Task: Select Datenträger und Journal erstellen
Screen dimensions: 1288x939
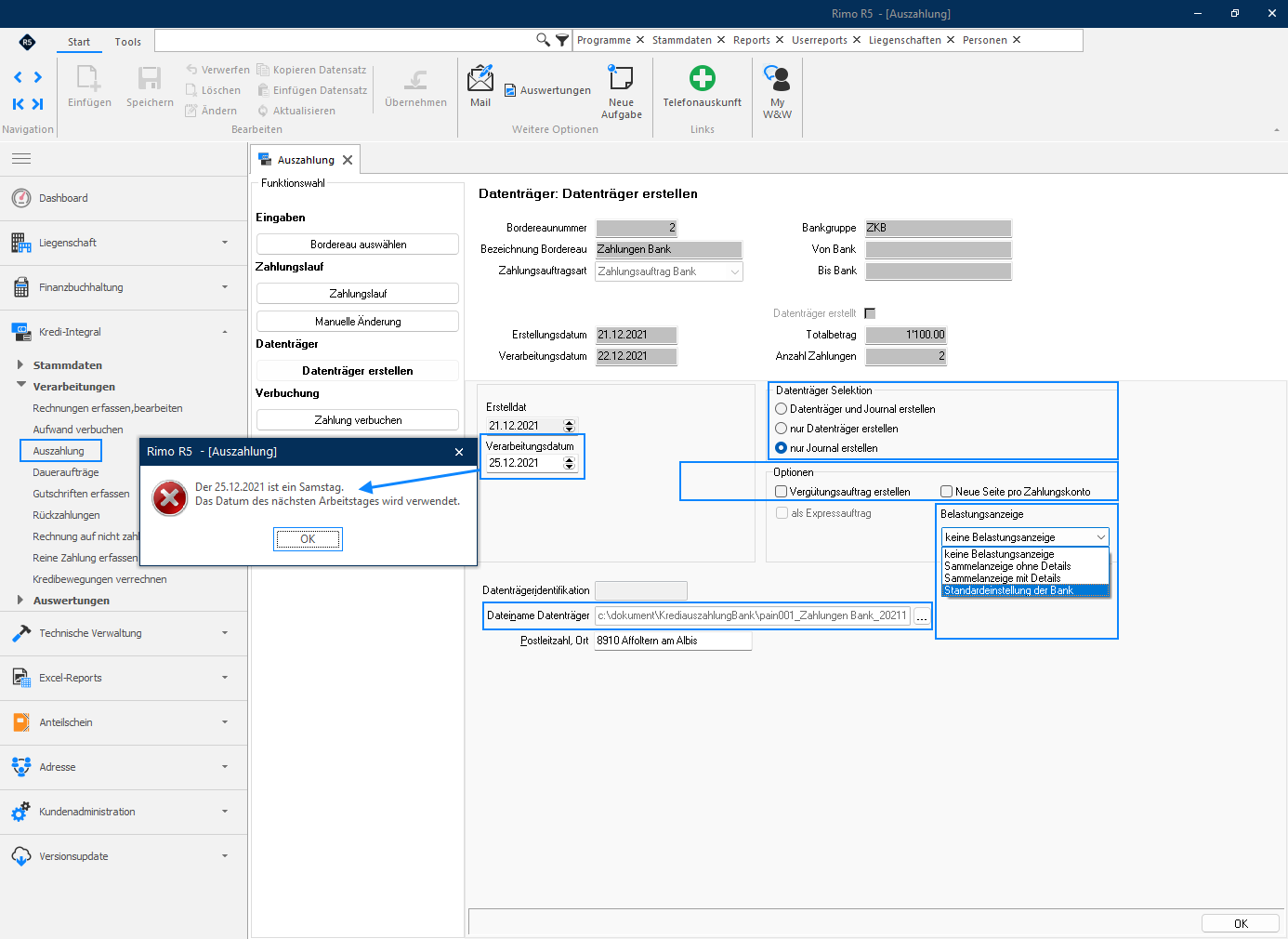Action: [x=781, y=409]
